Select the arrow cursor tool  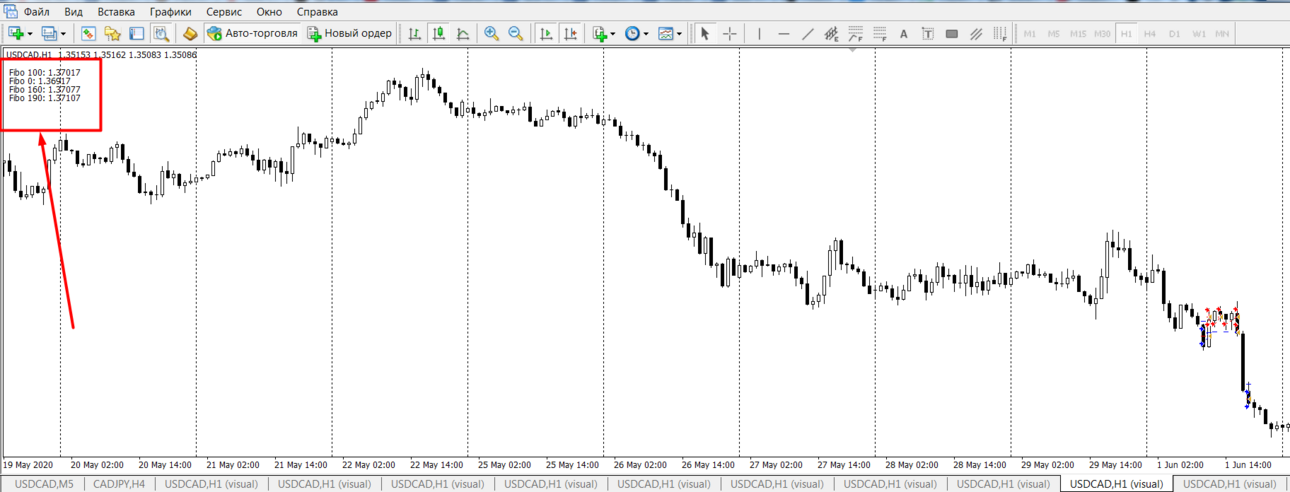[705, 33]
